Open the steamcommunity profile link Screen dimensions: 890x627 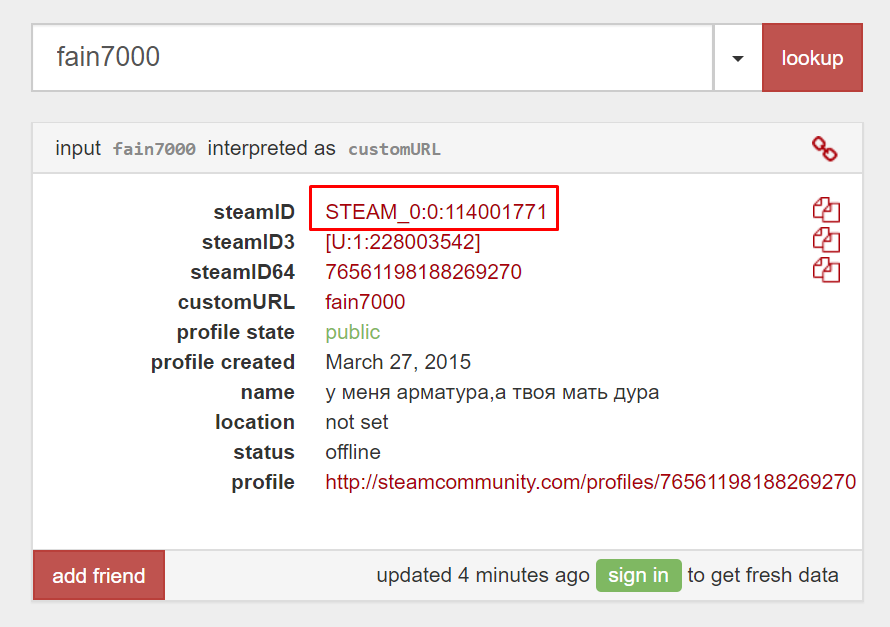590,482
